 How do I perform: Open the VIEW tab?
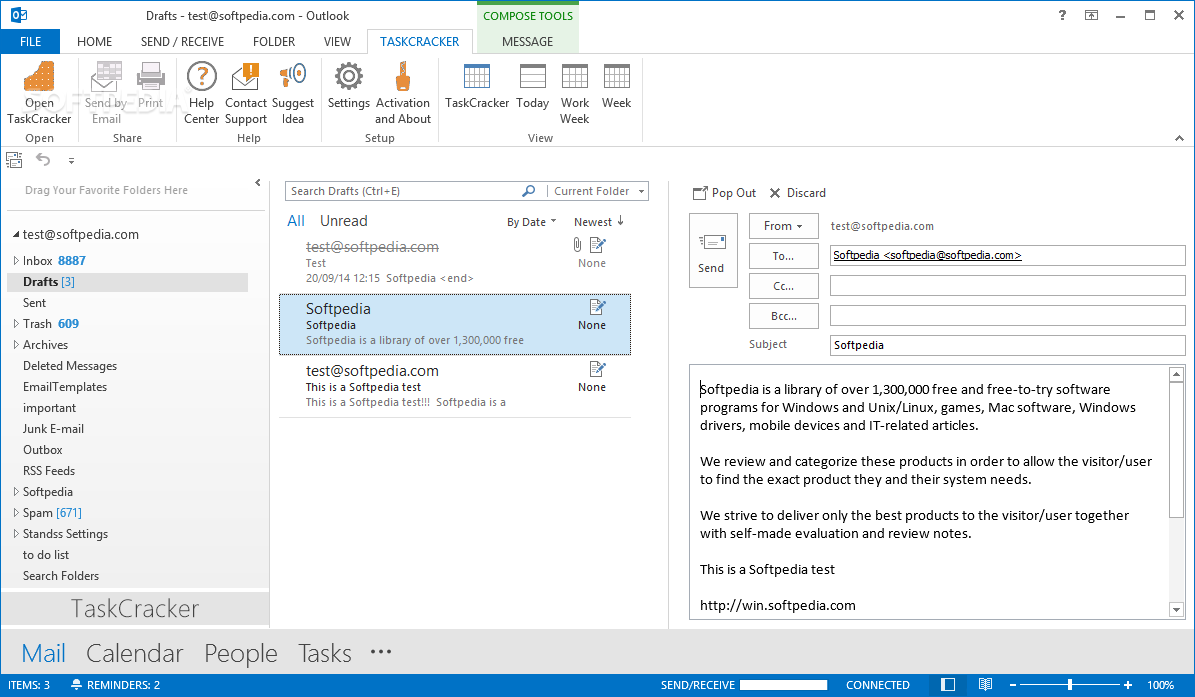tap(337, 42)
